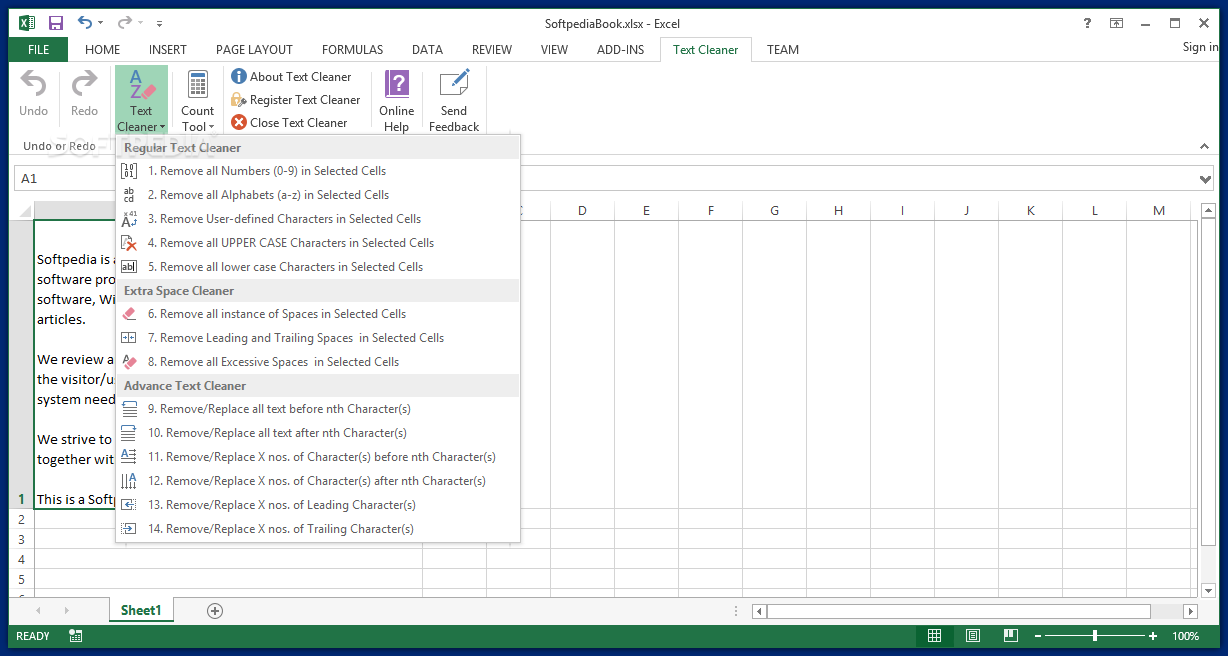1228x656 pixels.
Task: Click Close Text Cleaner red X icon
Action: (x=239, y=122)
